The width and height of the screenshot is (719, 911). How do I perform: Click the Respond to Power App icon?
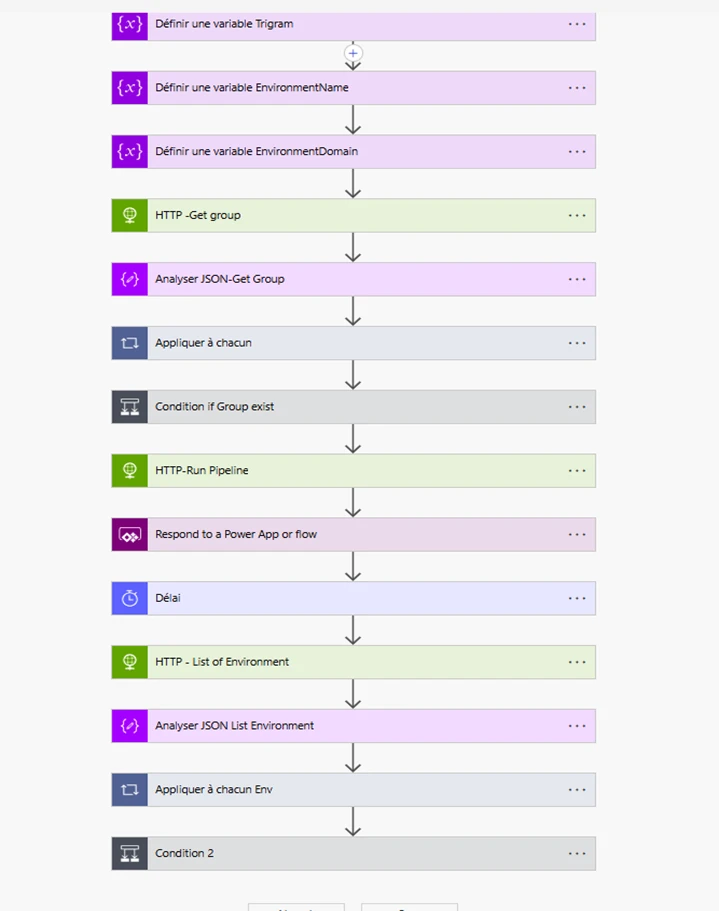[x=130, y=534]
